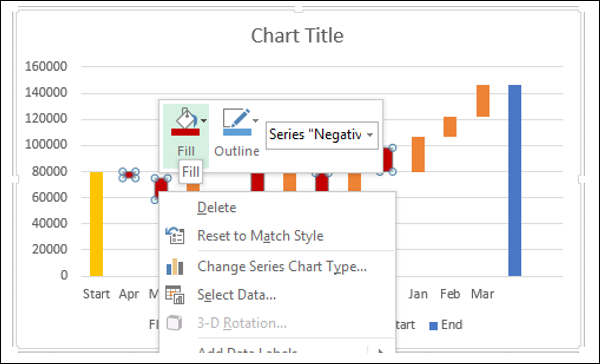600x364 pixels.
Task: Expand the Series "Negativ" element selector
Action: [370, 135]
